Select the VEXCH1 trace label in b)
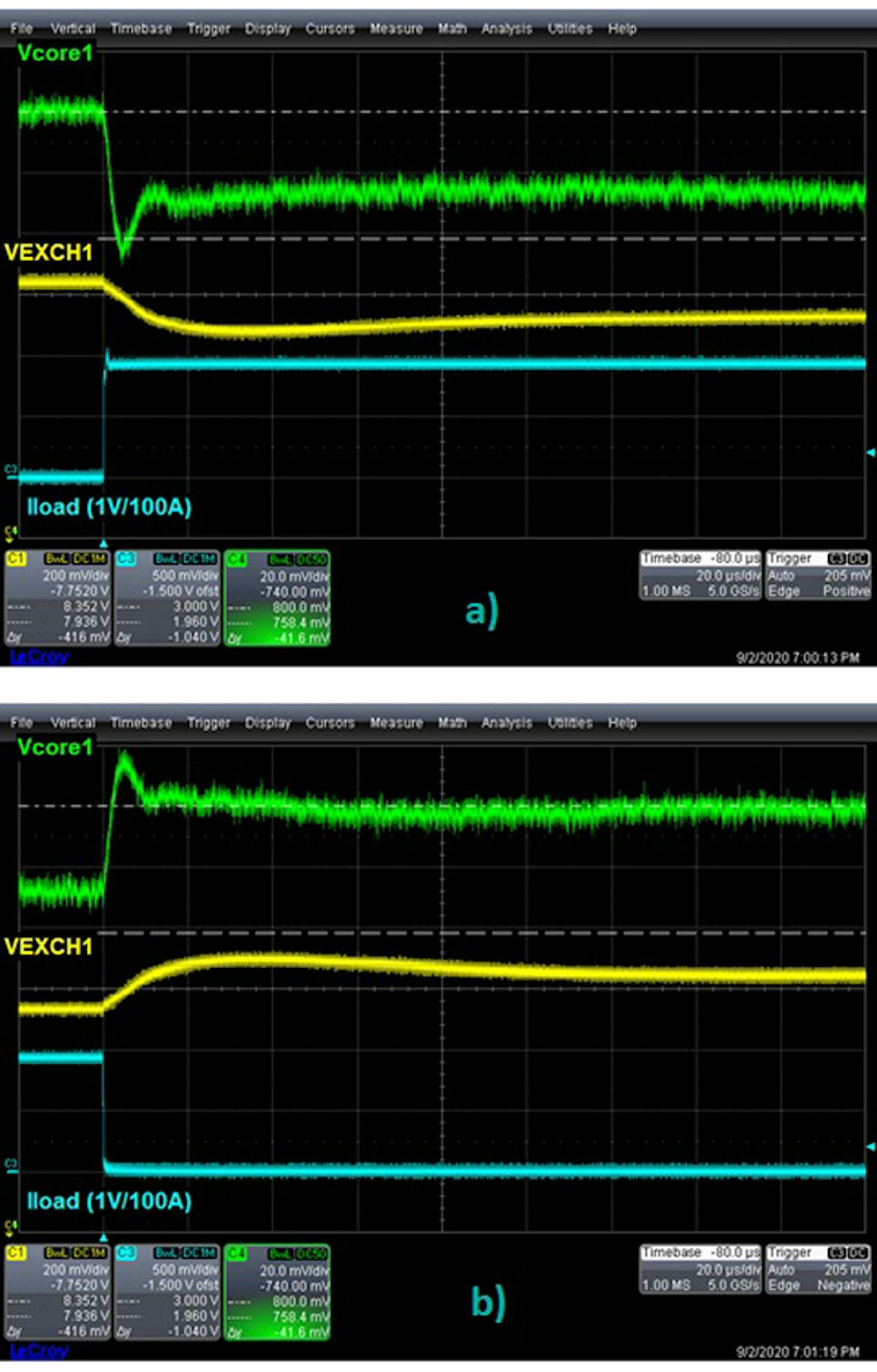Image resolution: width=877 pixels, height=1372 pixels. click(x=49, y=947)
